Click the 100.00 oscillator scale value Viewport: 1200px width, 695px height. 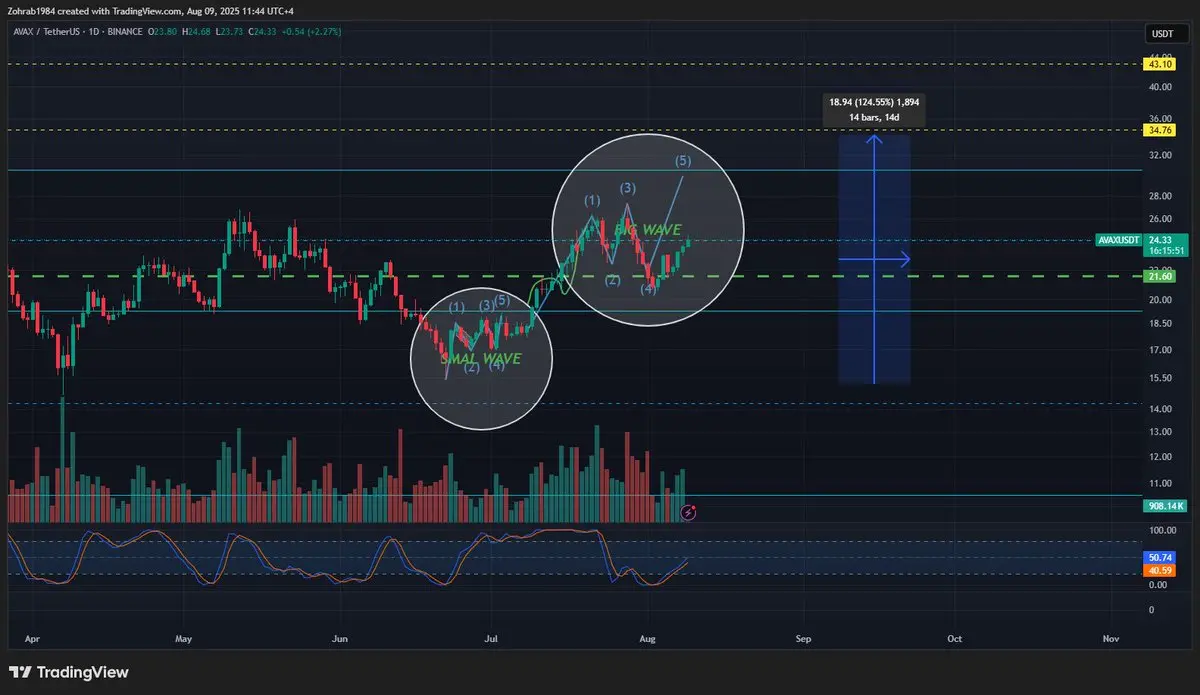[1163, 531]
